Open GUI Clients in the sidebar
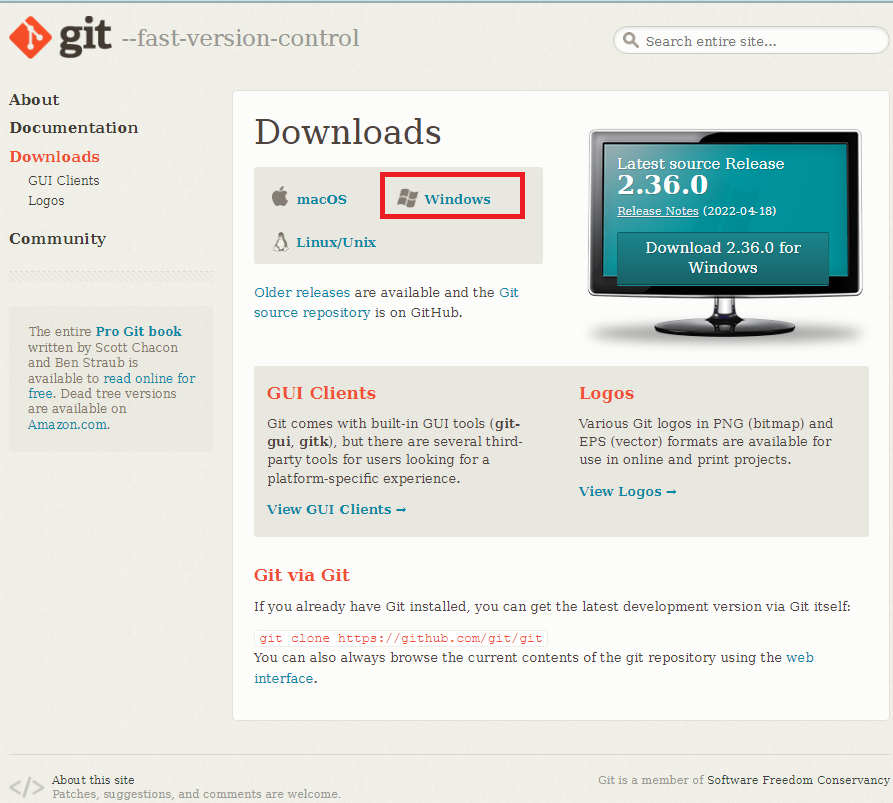 (64, 181)
